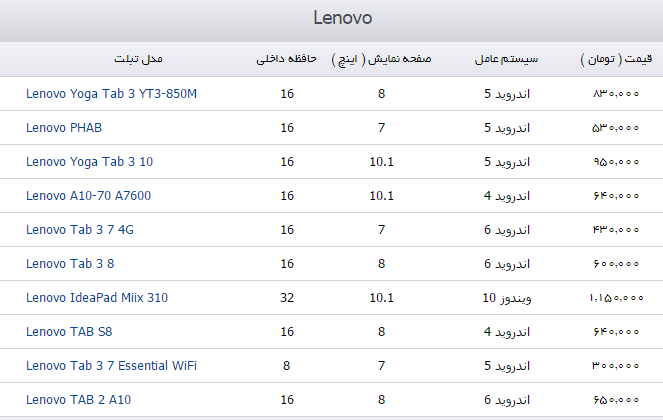Click the صفحه نمایش (اینچ) column header
This screenshot has height=420, width=663.
pyautogui.click(x=381, y=60)
